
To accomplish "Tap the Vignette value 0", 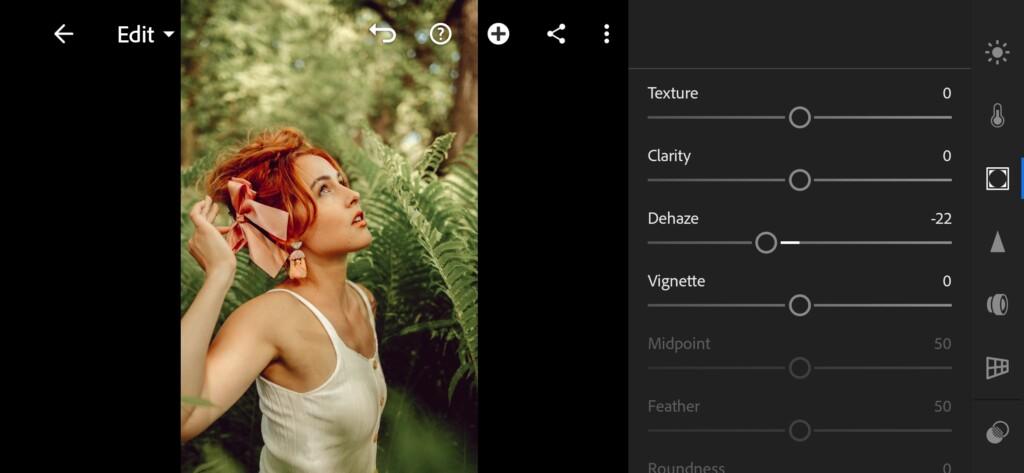I will click(947, 282).
